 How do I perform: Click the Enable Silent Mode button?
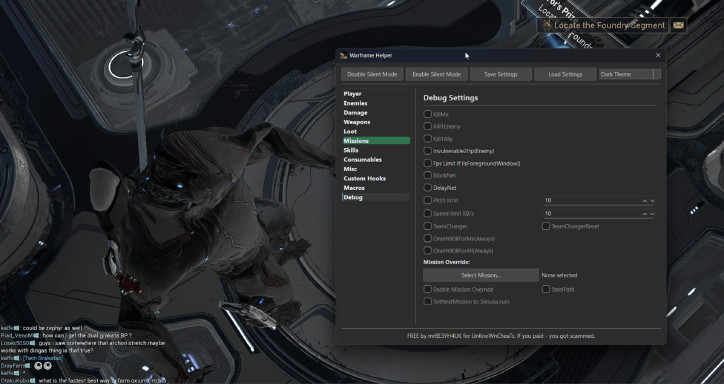(x=437, y=74)
